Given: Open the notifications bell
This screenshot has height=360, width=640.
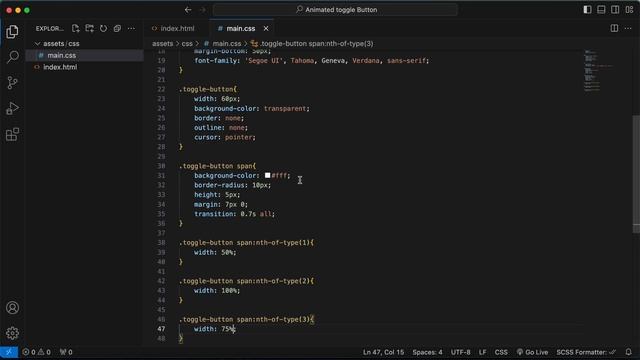Looking at the screenshot, I should (x=629, y=352).
